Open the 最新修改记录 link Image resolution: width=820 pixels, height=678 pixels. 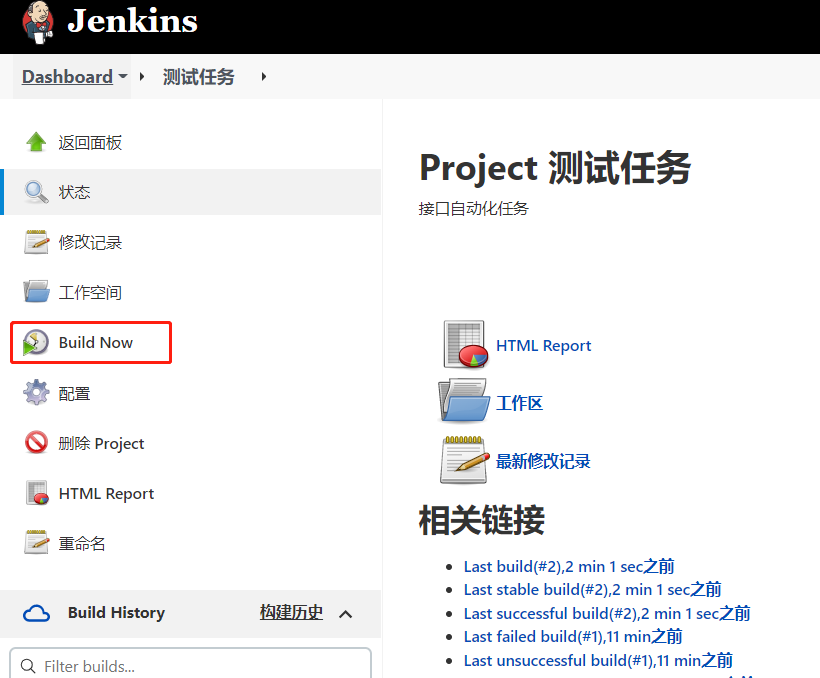pyautogui.click(x=543, y=461)
